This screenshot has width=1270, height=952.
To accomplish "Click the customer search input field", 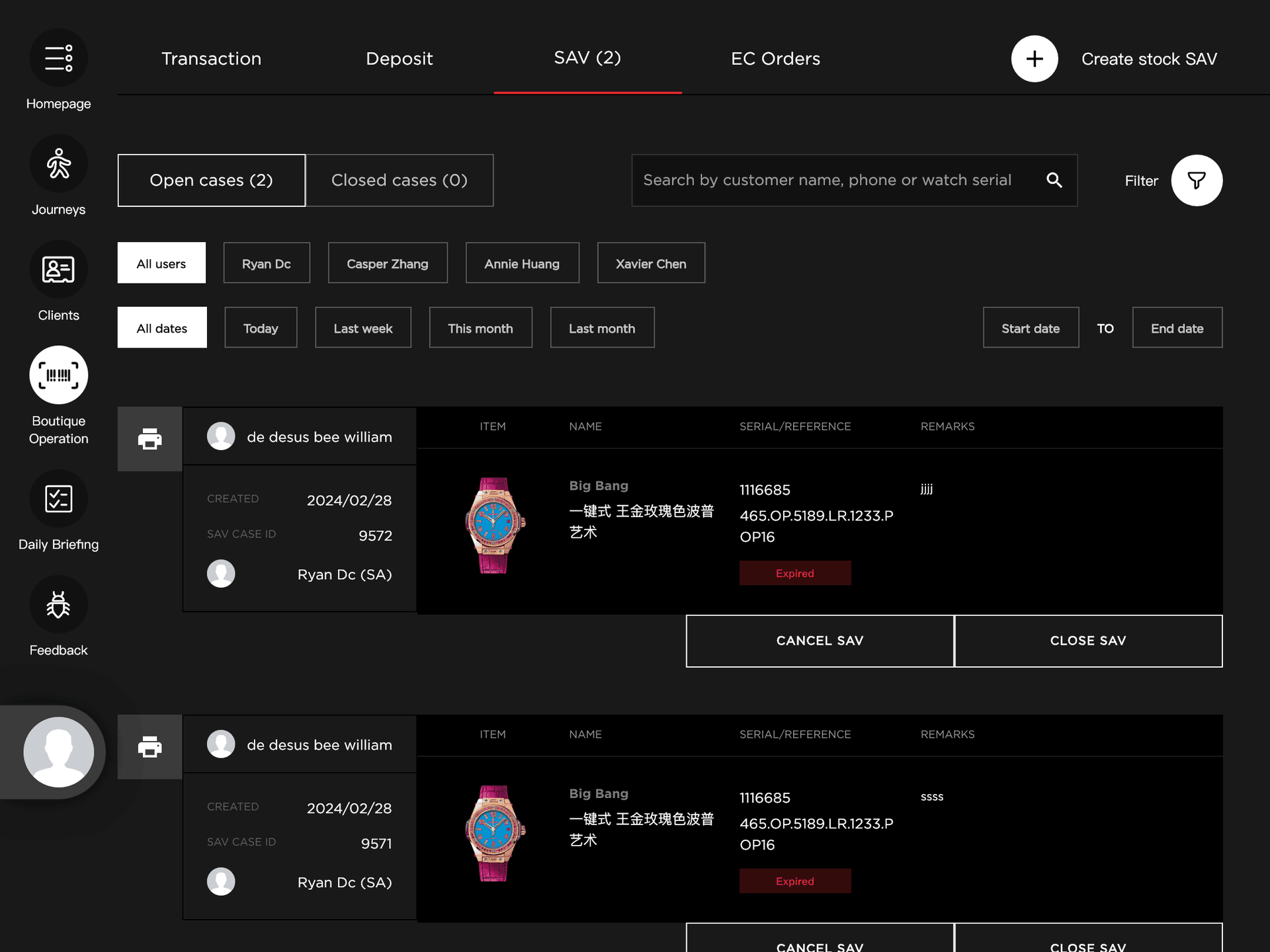I will pyautogui.click(x=827, y=180).
